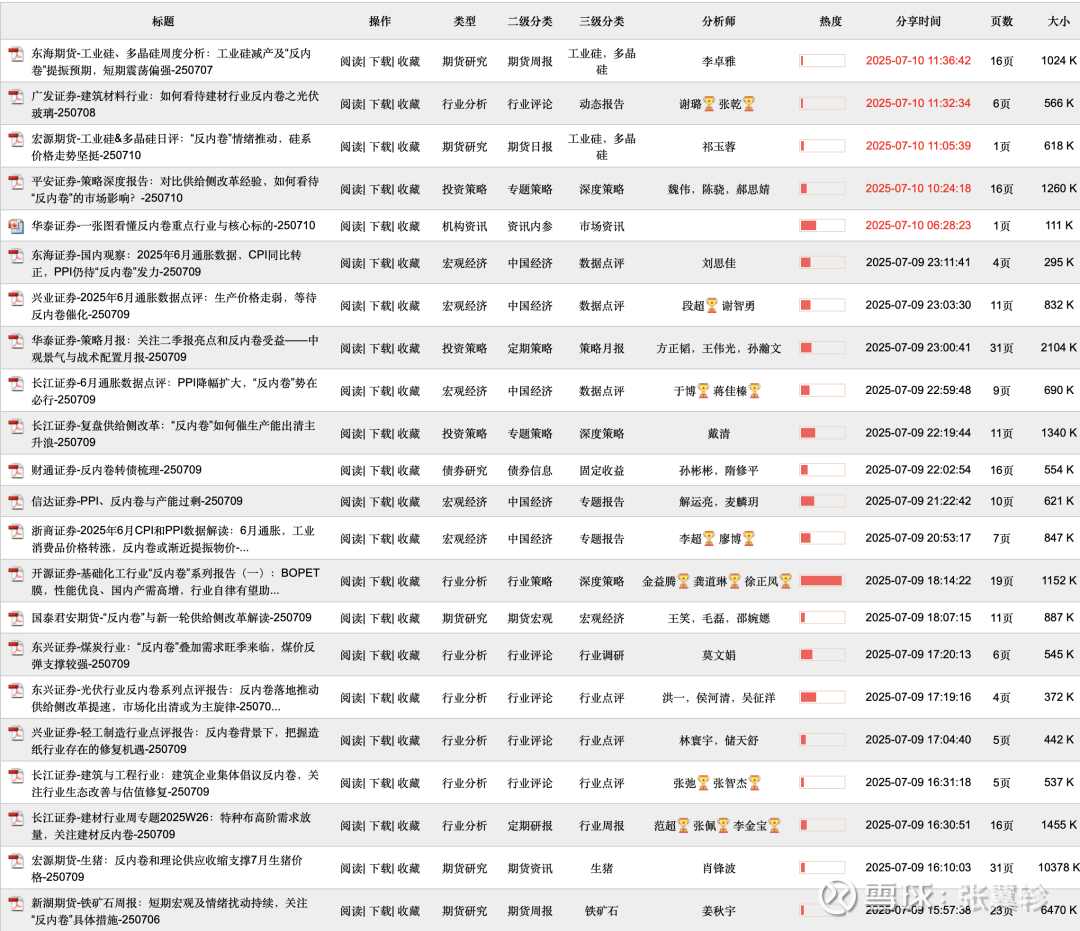Click analyst name 李卓雅
This screenshot has width=1080, height=931.
tap(718, 62)
